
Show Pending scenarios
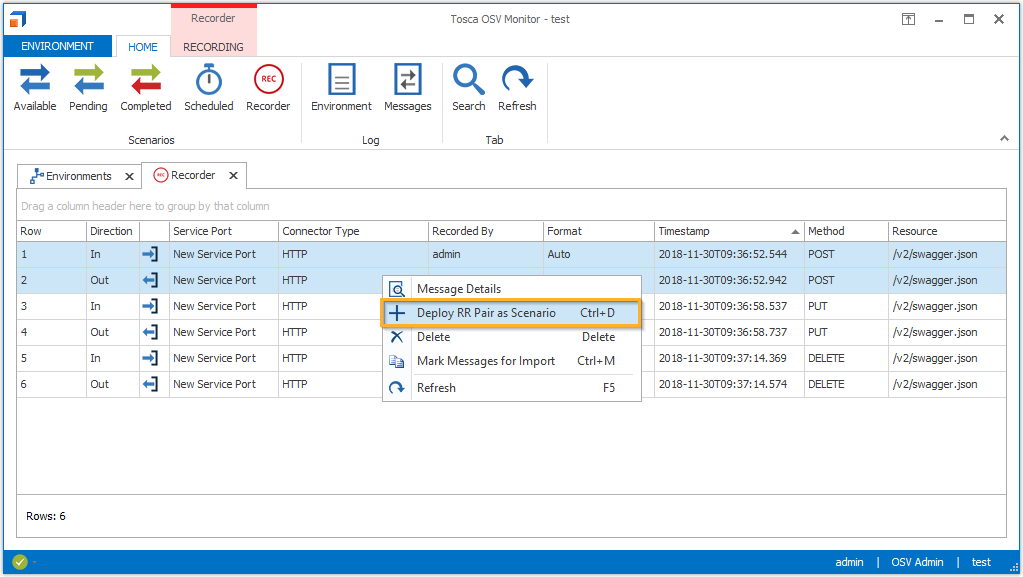[x=88, y=88]
